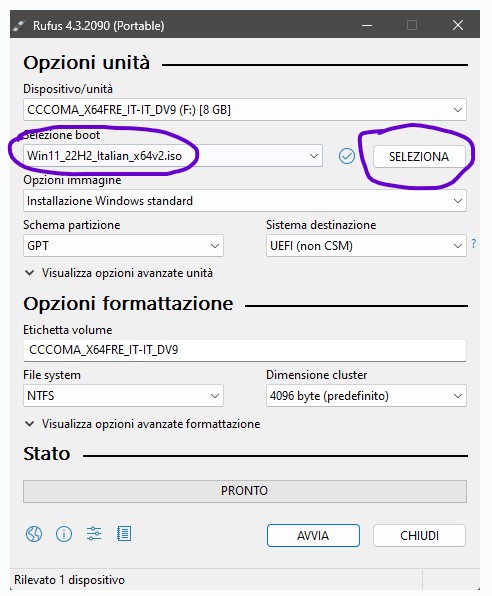Click the Etichetta volume text field

[245, 350]
